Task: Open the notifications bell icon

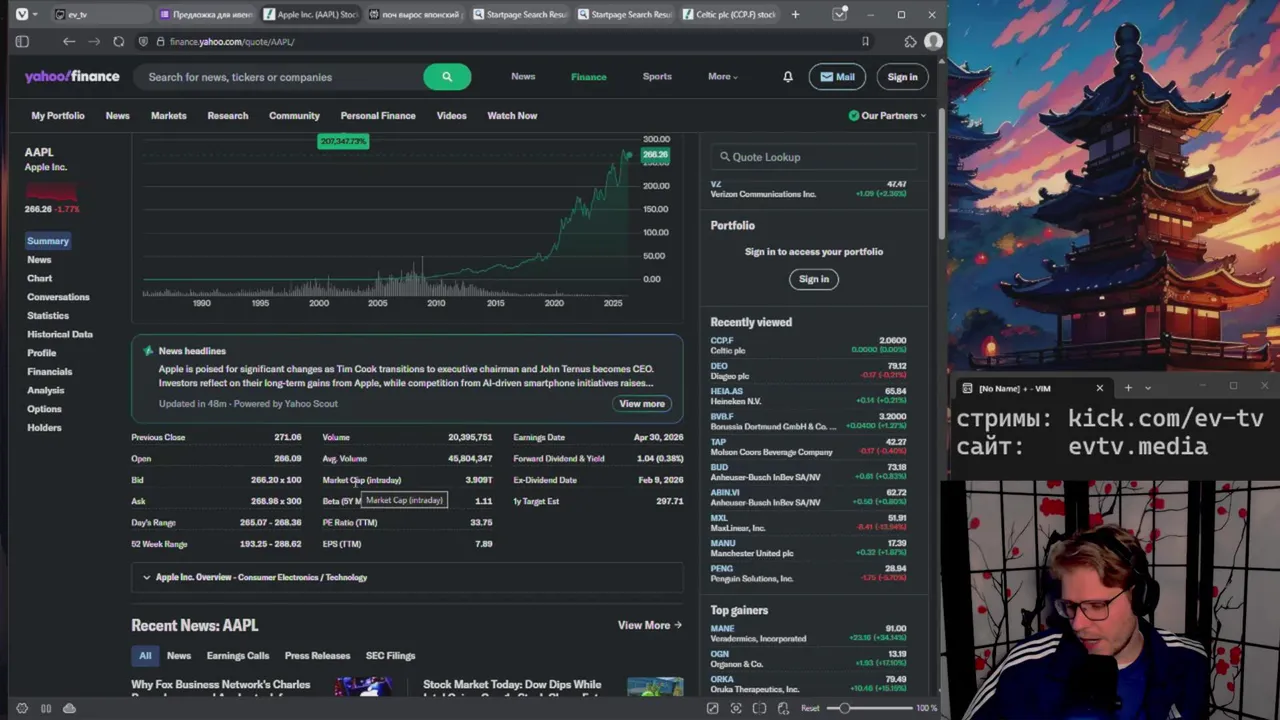Action: click(788, 77)
